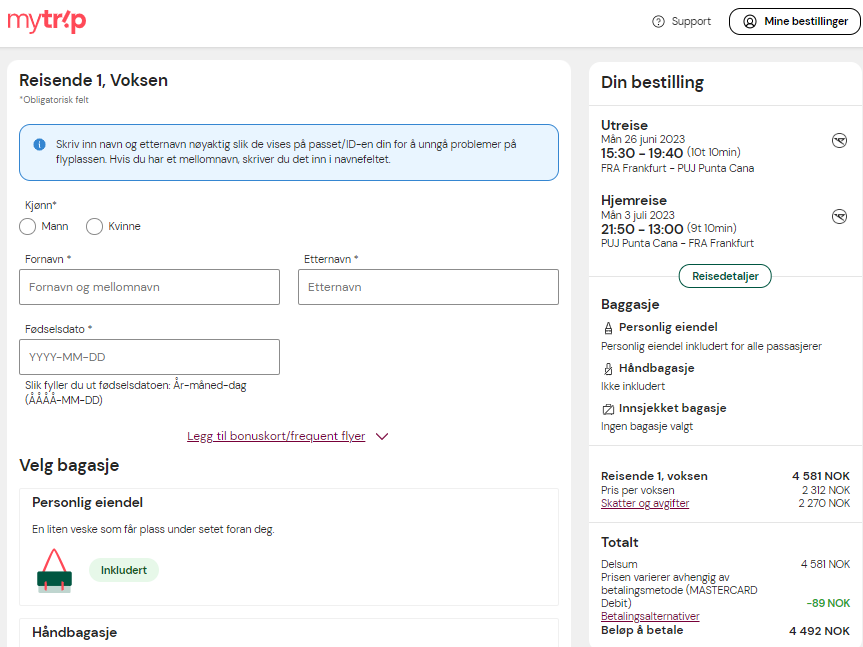
Task: Click the Fødselsdato YYYY-MM-DD field
Action: [150, 357]
